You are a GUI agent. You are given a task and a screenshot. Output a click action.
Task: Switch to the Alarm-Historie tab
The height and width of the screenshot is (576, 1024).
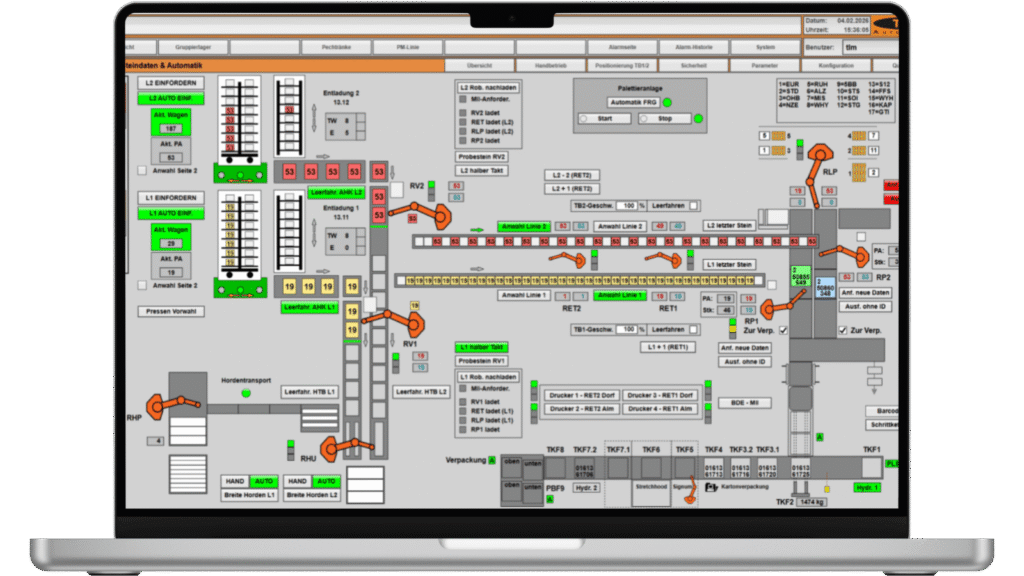[x=694, y=47]
